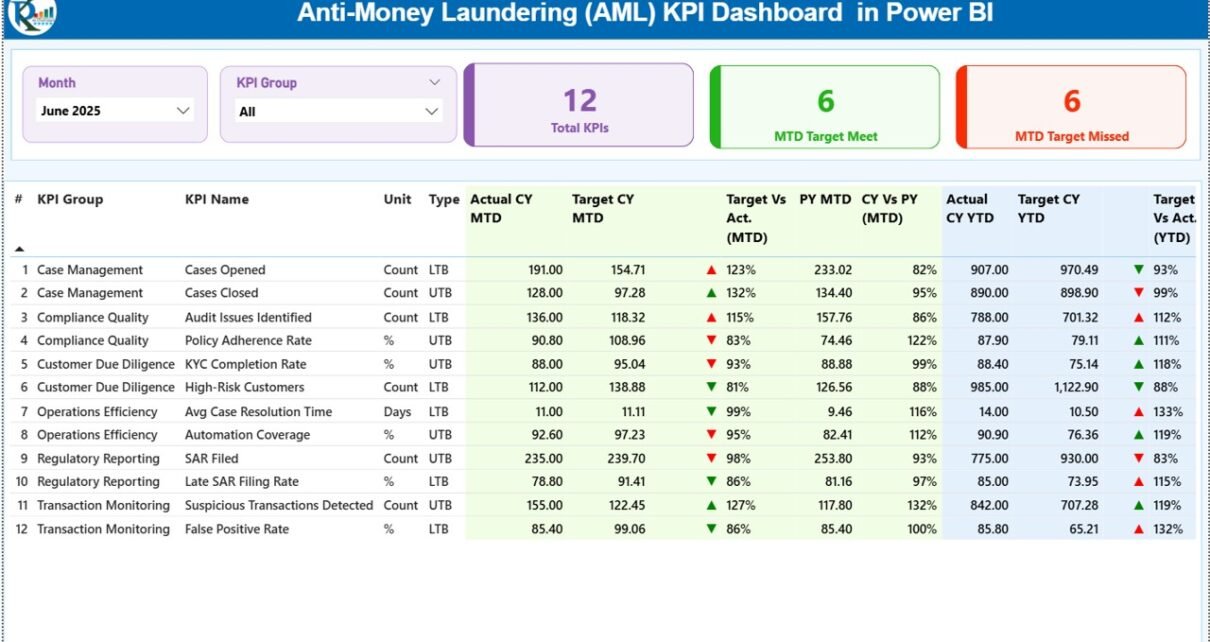Select the Total KPIs card
This screenshot has width=1210, height=642.
(x=579, y=106)
